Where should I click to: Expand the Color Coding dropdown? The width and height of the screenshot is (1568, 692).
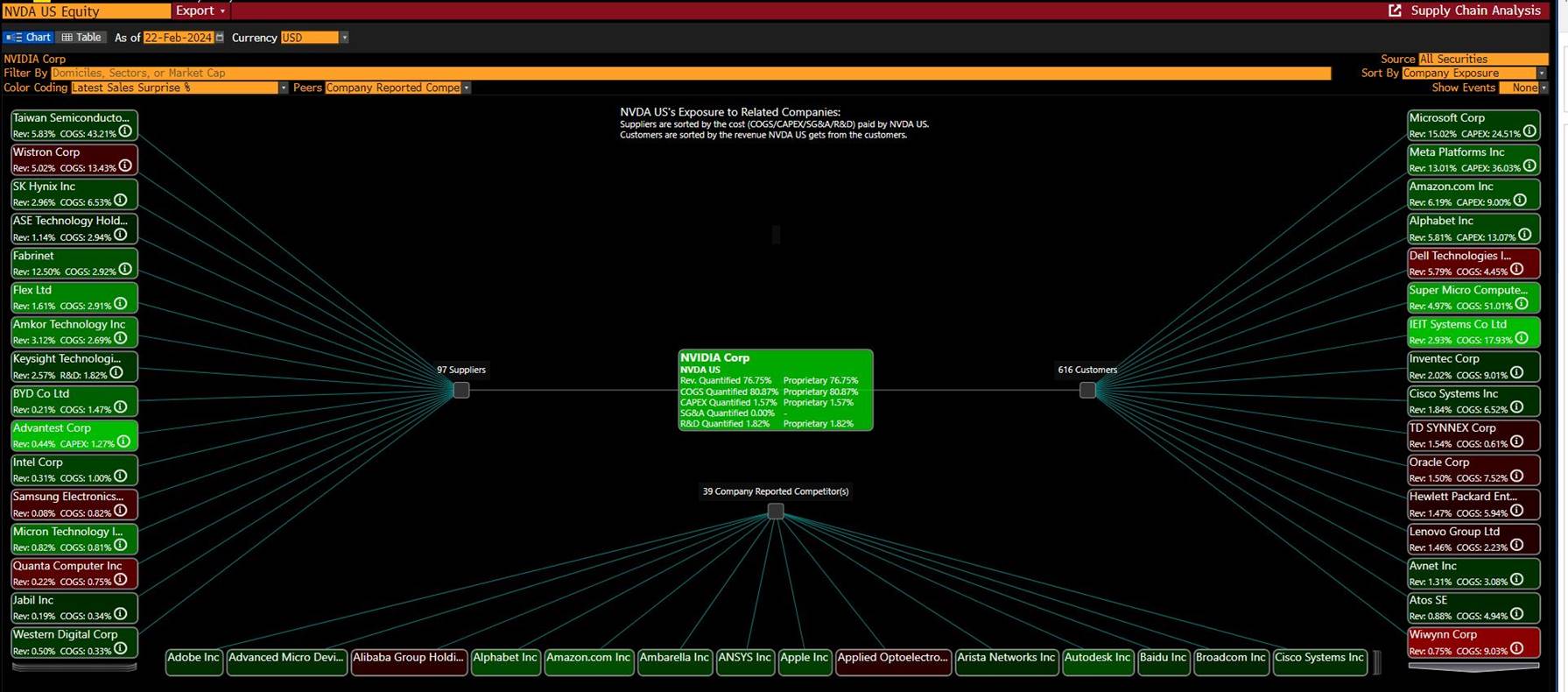(284, 88)
